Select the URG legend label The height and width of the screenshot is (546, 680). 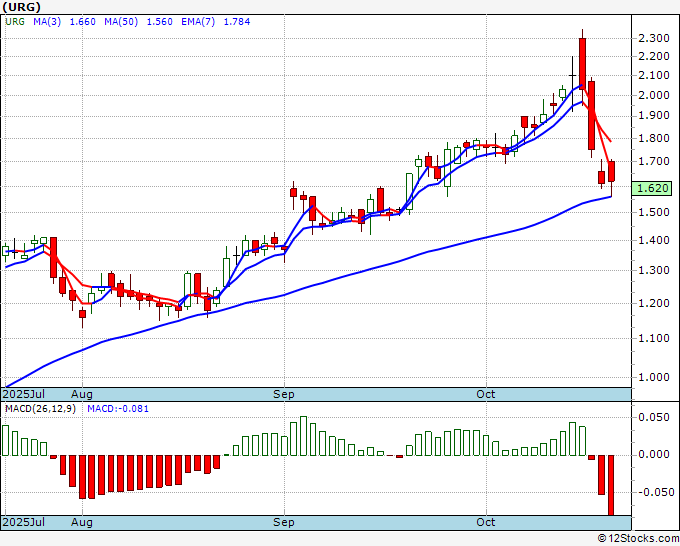(15, 22)
